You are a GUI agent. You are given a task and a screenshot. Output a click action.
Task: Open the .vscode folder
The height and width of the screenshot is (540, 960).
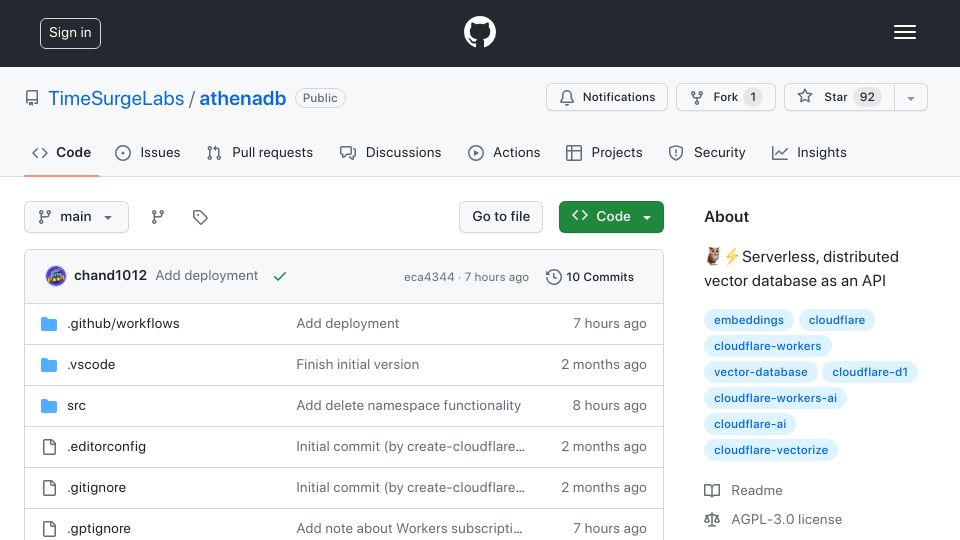(x=91, y=364)
